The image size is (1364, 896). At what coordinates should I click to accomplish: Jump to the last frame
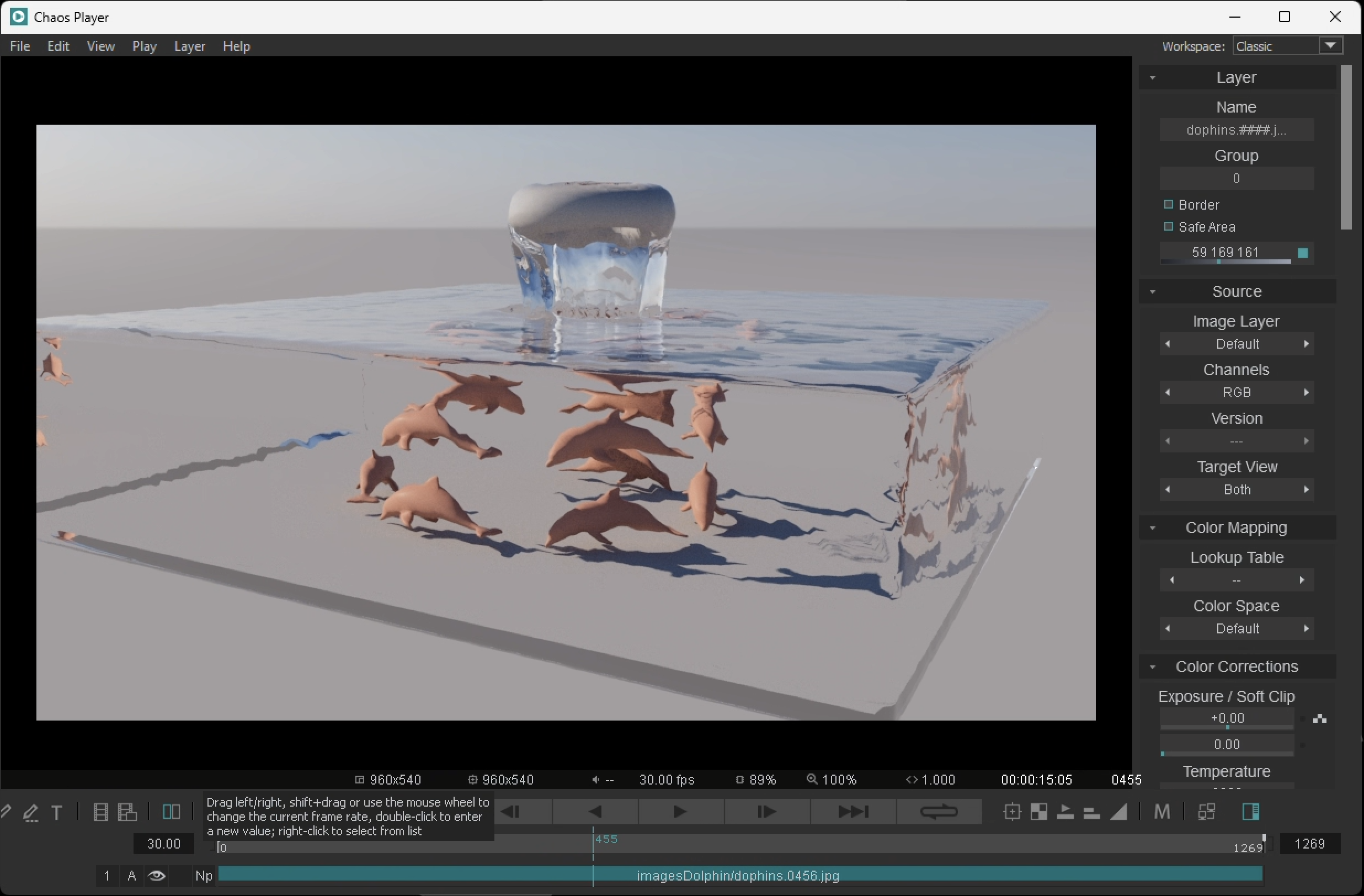pos(853,812)
